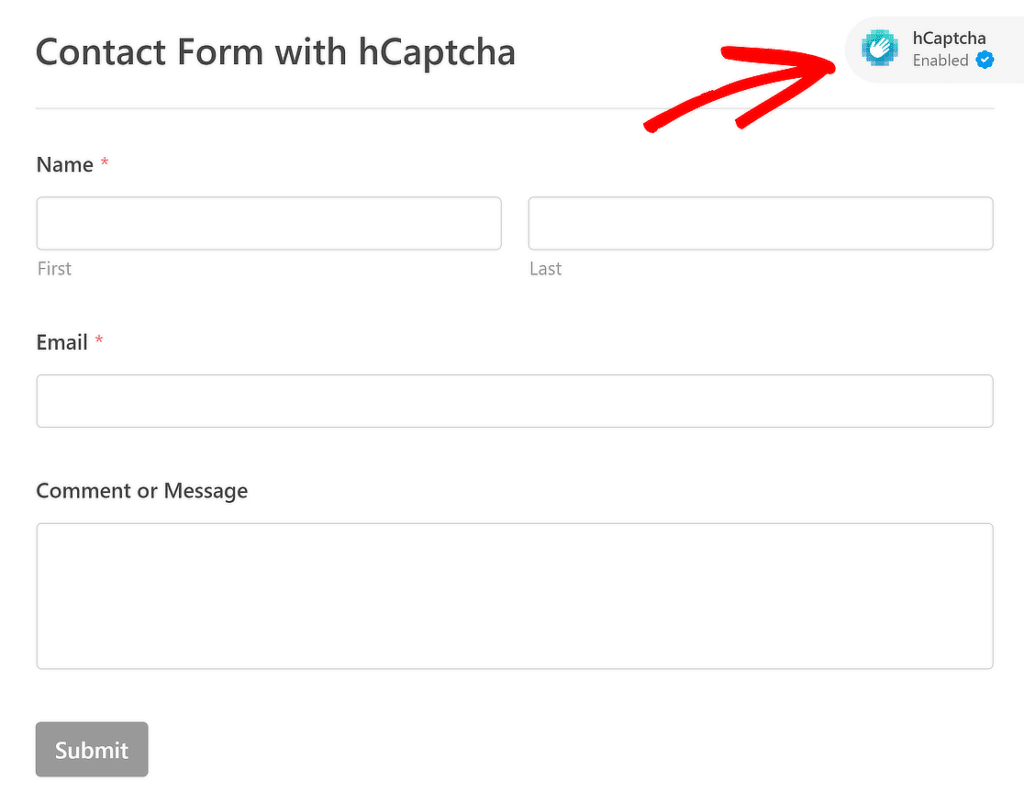The width and height of the screenshot is (1024, 792).
Task: Select the Last placeholder label
Action: (546, 268)
